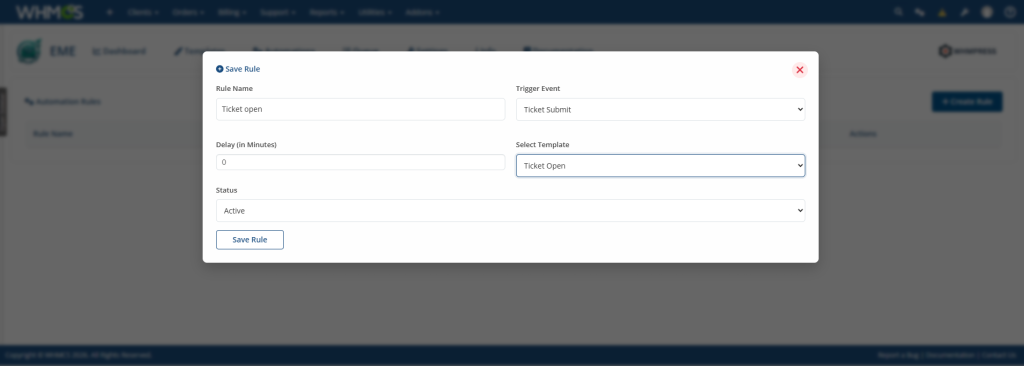This screenshot has width=1024, height=366.
Task: Click the Delay (in Minutes) field
Action: point(360,162)
